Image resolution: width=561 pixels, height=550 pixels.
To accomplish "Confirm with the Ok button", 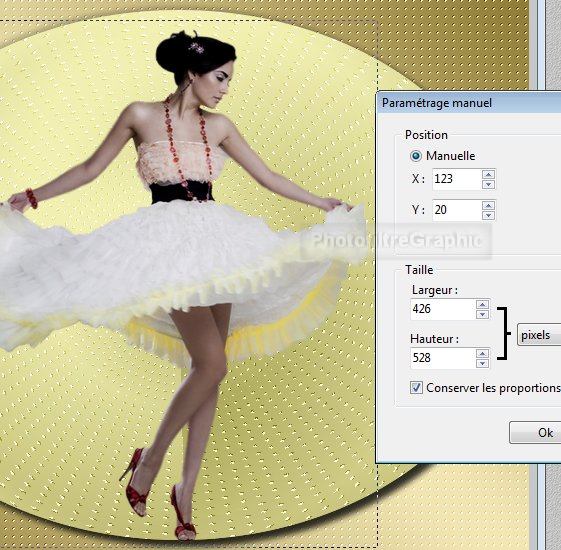I will pyautogui.click(x=535, y=433).
